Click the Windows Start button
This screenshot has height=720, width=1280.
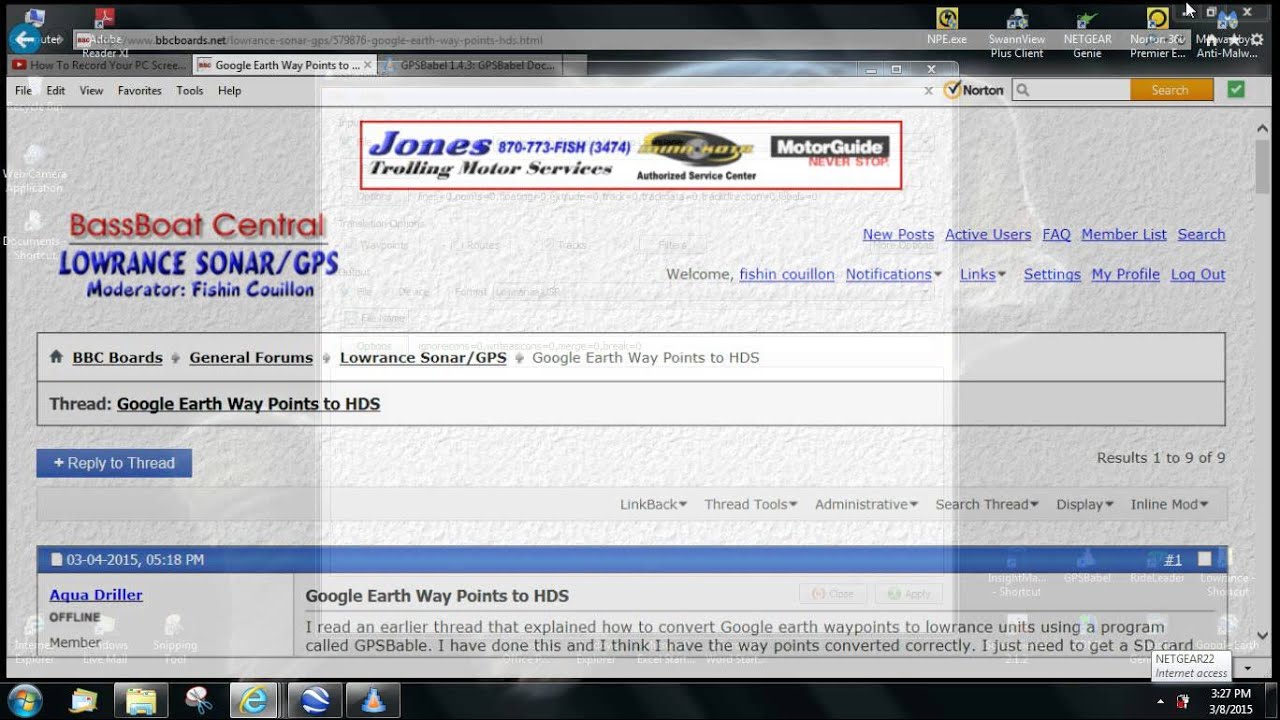(24, 699)
